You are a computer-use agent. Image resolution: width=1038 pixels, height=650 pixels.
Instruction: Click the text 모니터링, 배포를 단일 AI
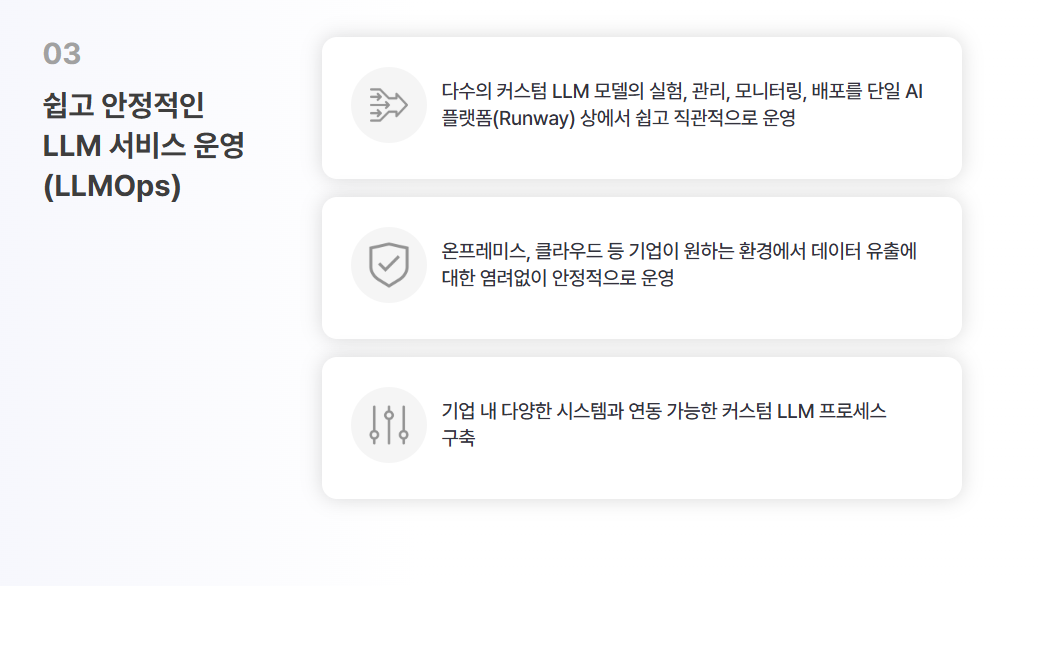point(829,91)
